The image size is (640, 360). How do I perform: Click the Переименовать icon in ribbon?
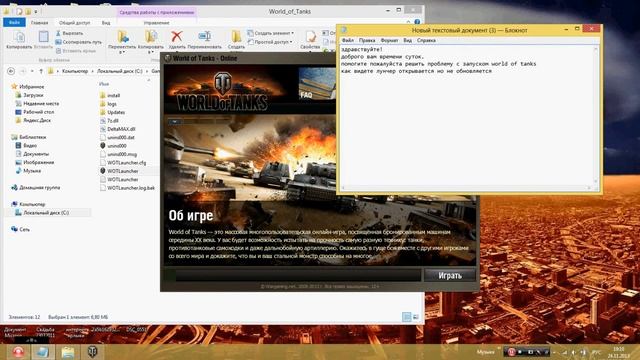point(204,36)
